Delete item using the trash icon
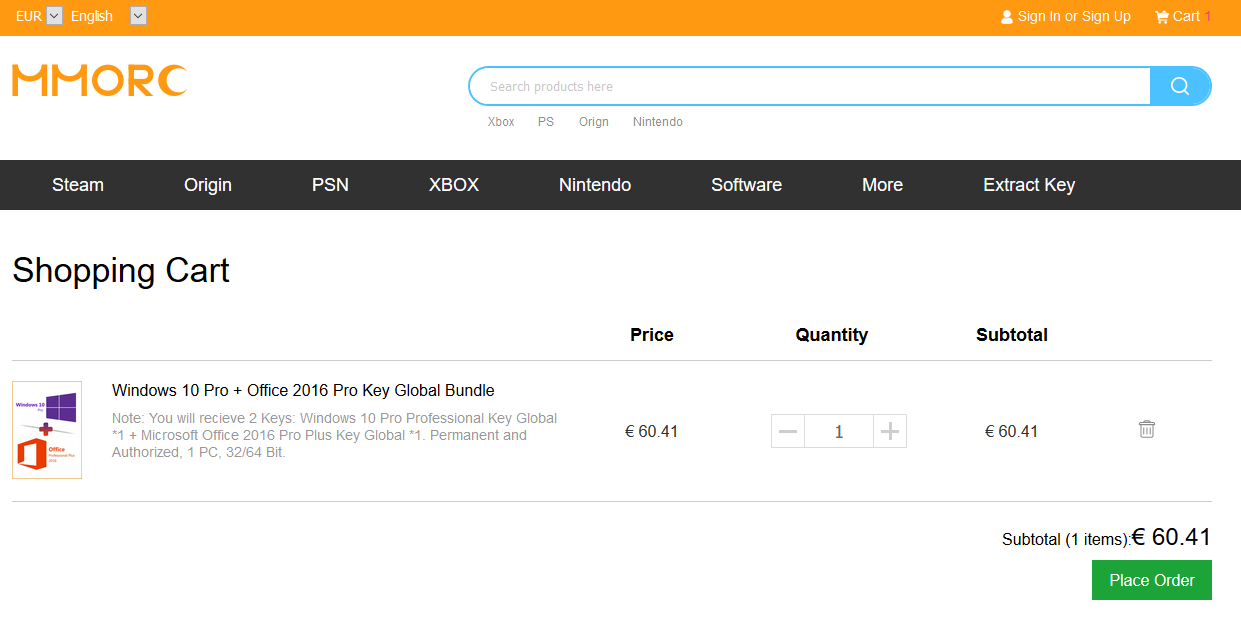The width and height of the screenshot is (1241, 622). click(1146, 429)
